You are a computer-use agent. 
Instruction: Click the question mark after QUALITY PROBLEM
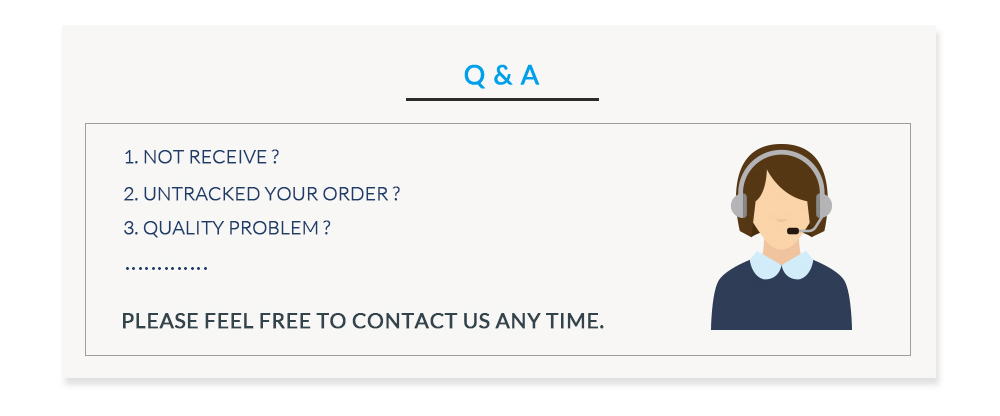326,228
